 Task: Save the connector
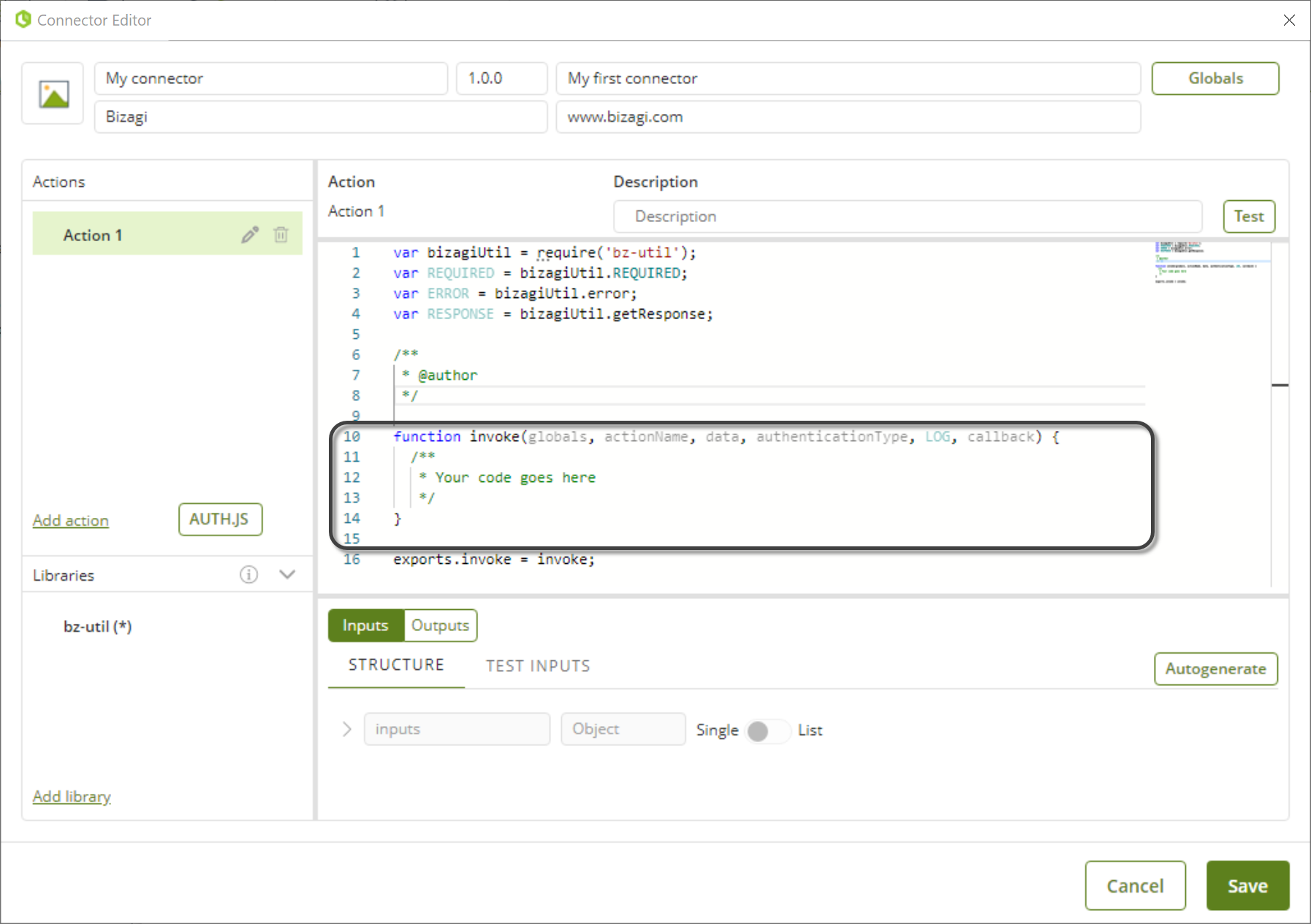coord(1247,885)
